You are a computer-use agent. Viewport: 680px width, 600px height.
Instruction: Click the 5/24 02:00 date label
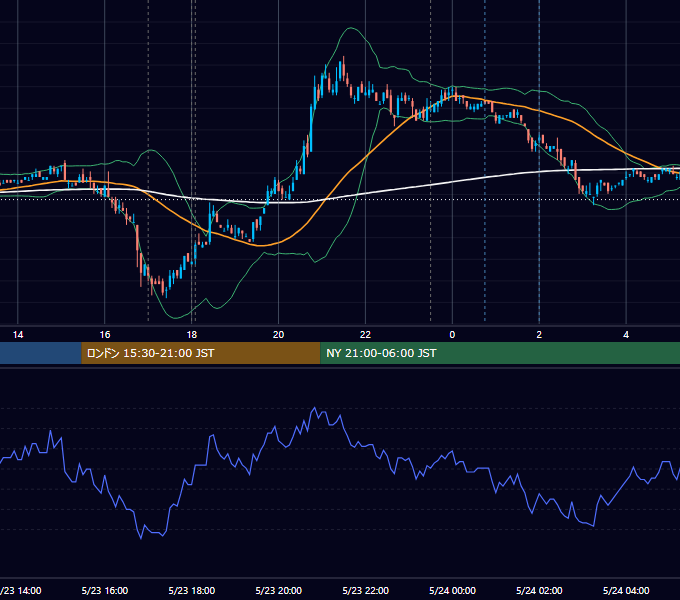539,590
